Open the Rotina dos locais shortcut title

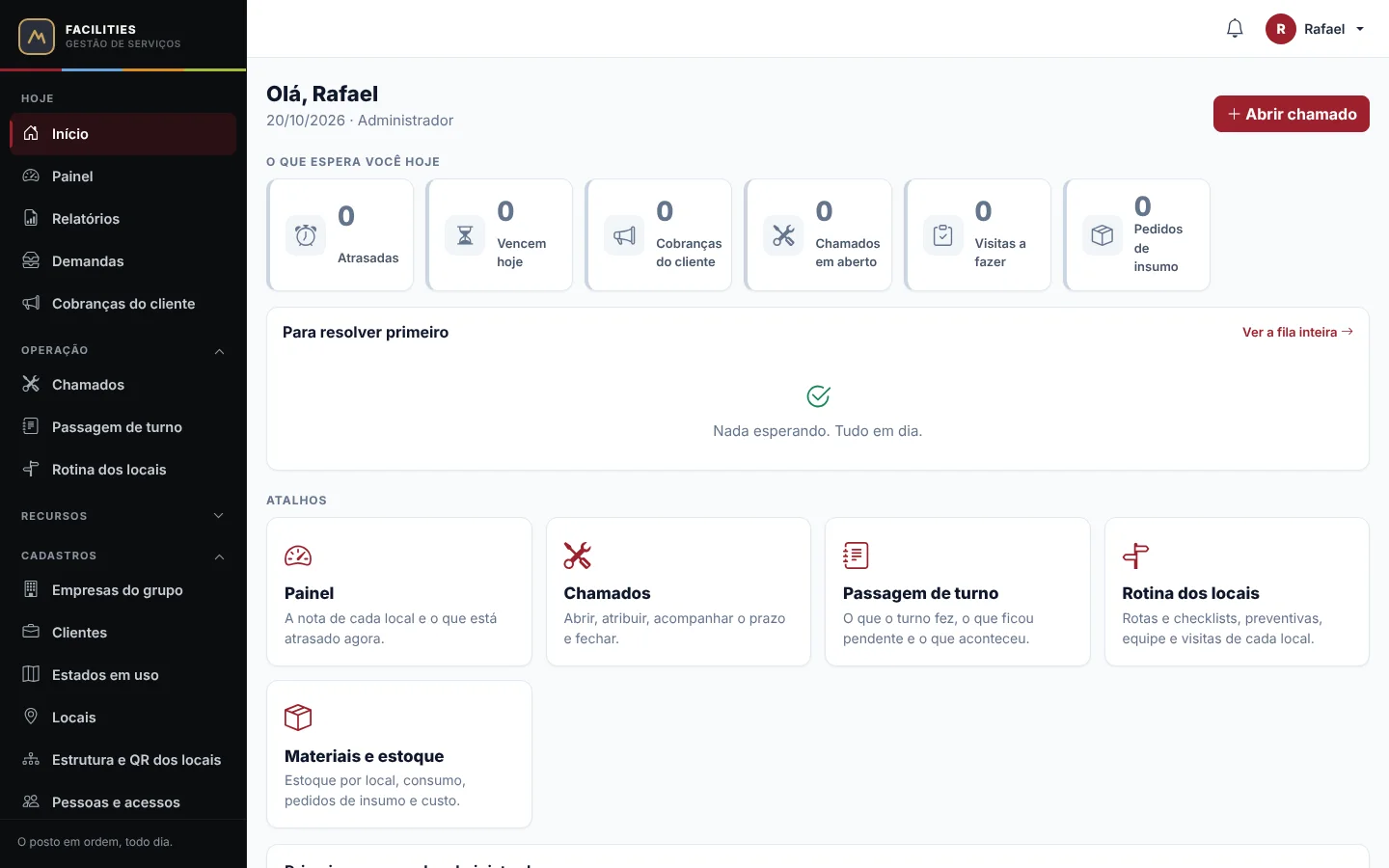pos(1190,593)
